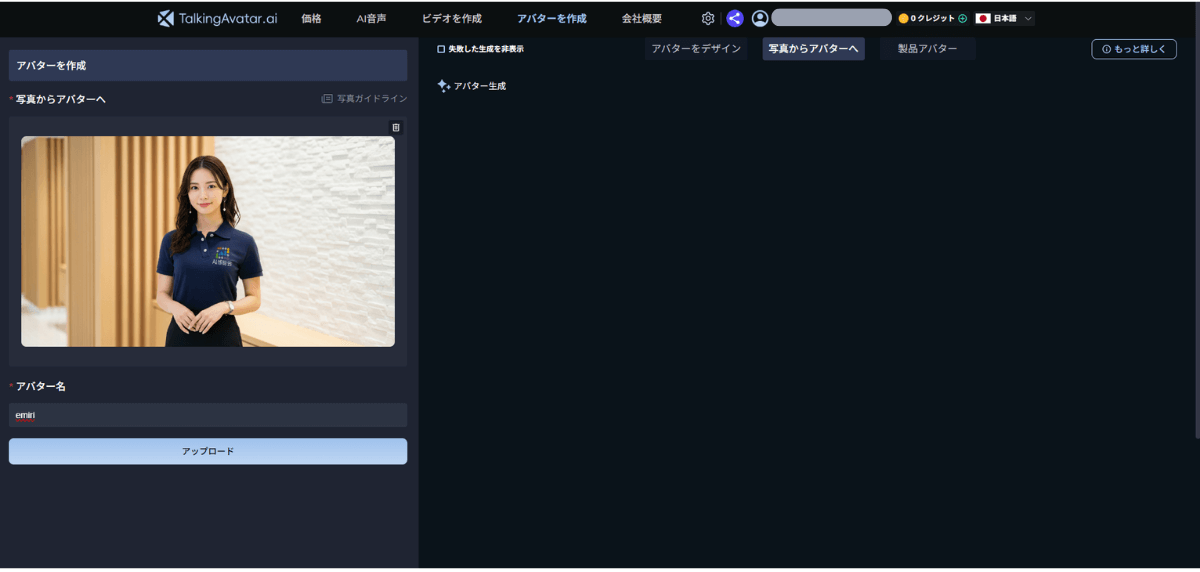Select the 製品アバター tab
Viewport: 1200px width, 572px height.
pos(927,49)
